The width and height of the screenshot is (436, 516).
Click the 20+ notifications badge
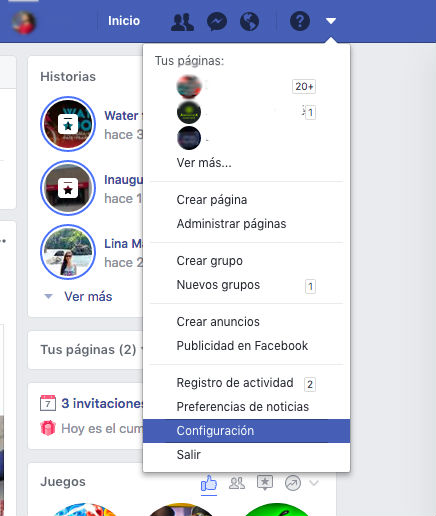[x=304, y=87]
